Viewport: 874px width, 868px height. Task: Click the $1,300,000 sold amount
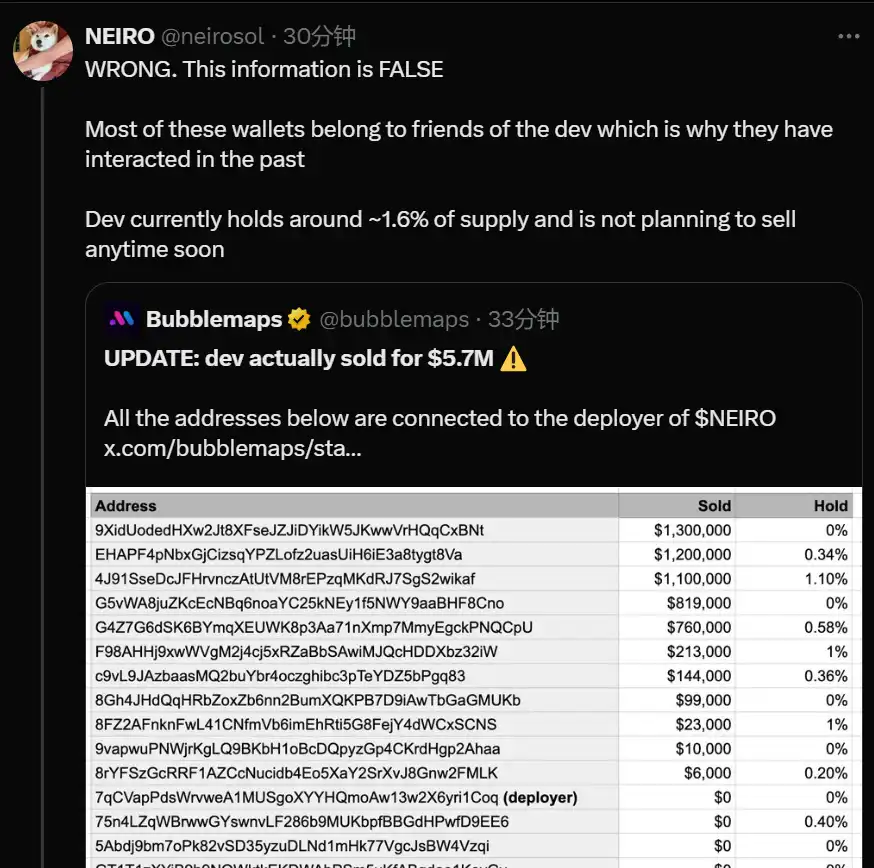(x=692, y=530)
